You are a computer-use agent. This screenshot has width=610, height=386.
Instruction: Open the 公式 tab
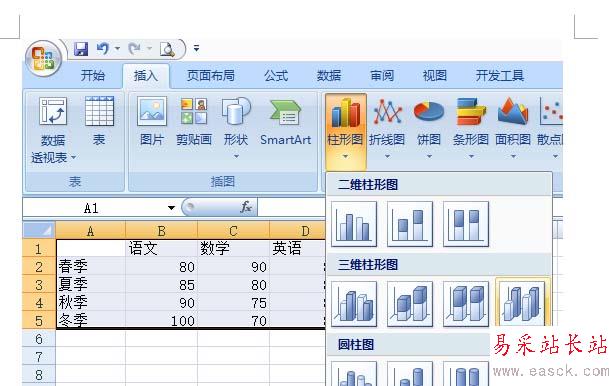click(x=276, y=75)
